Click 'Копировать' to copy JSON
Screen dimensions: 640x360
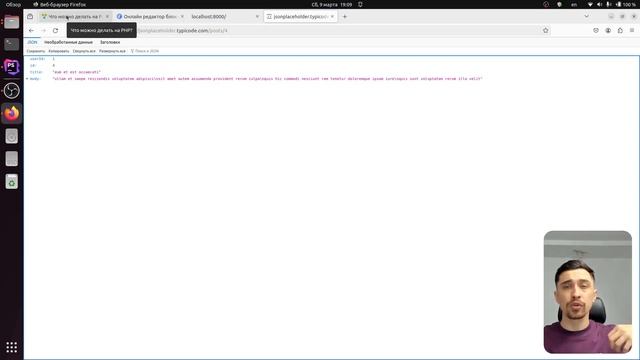click(x=59, y=51)
